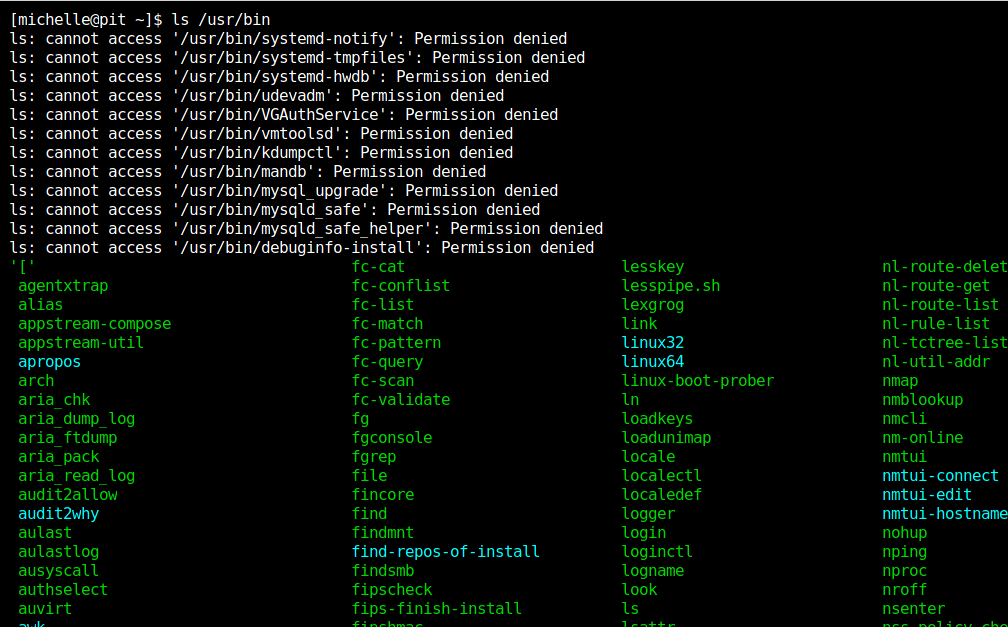
Task: Select the audit2why symlink entry
Action: coord(58,514)
